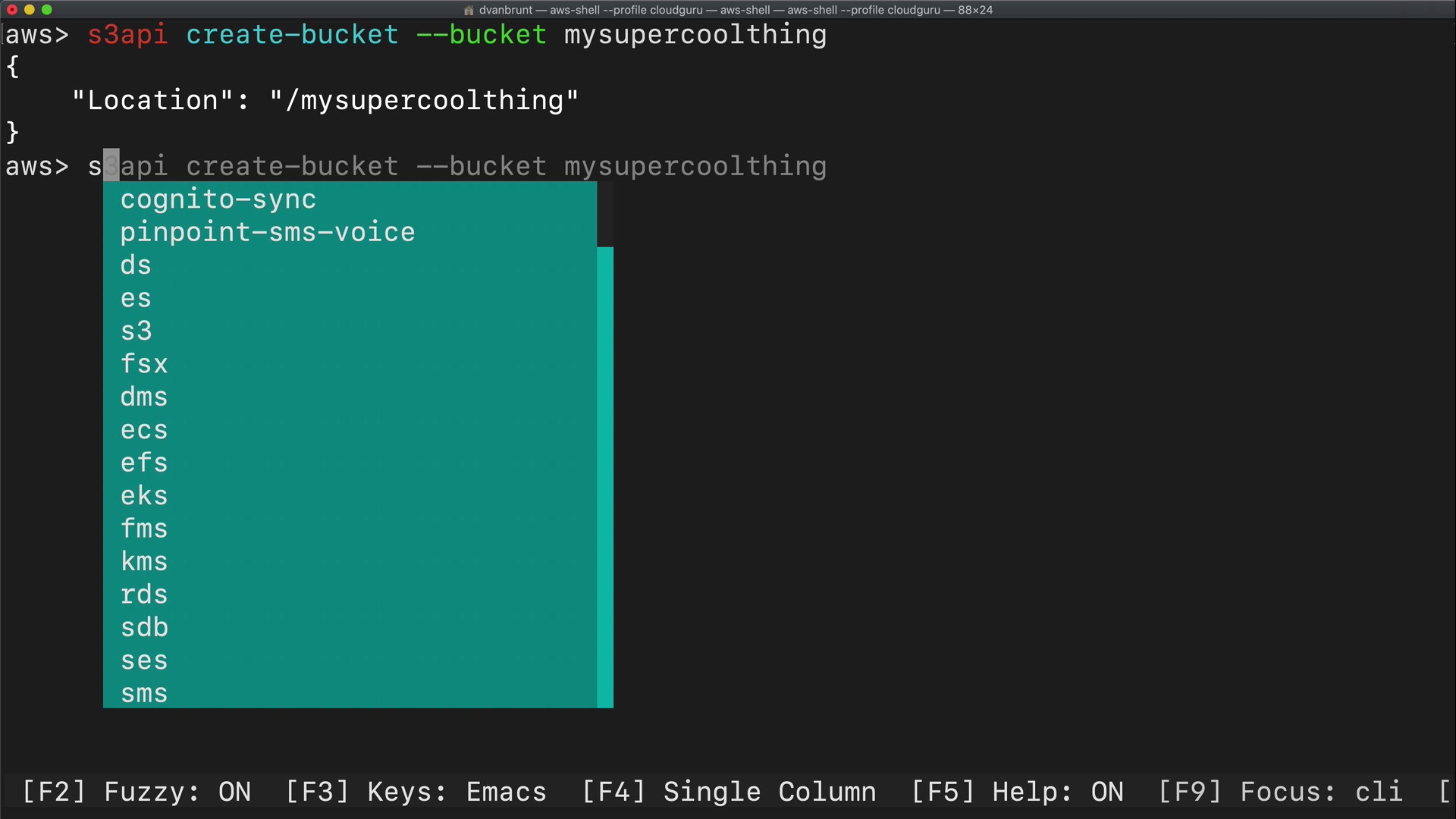Close the aws-shell terminal window
1456x819 pixels.
[x=12, y=10]
